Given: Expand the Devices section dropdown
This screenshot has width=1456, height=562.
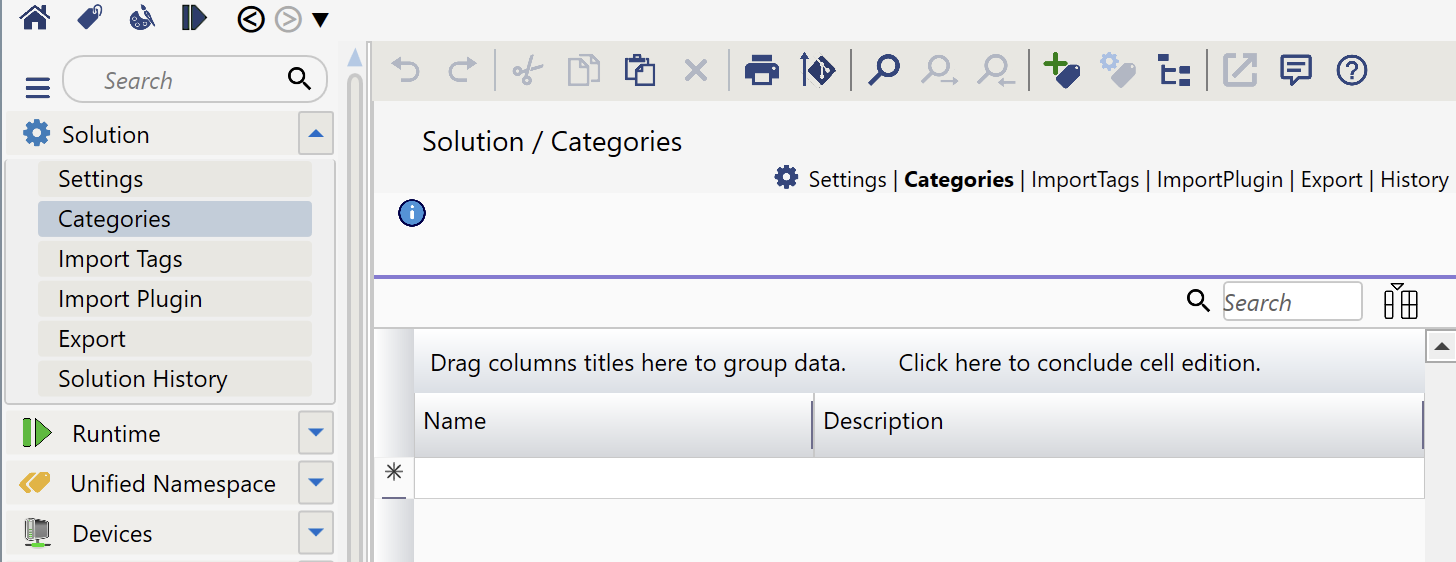Looking at the screenshot, I should 316,533.
